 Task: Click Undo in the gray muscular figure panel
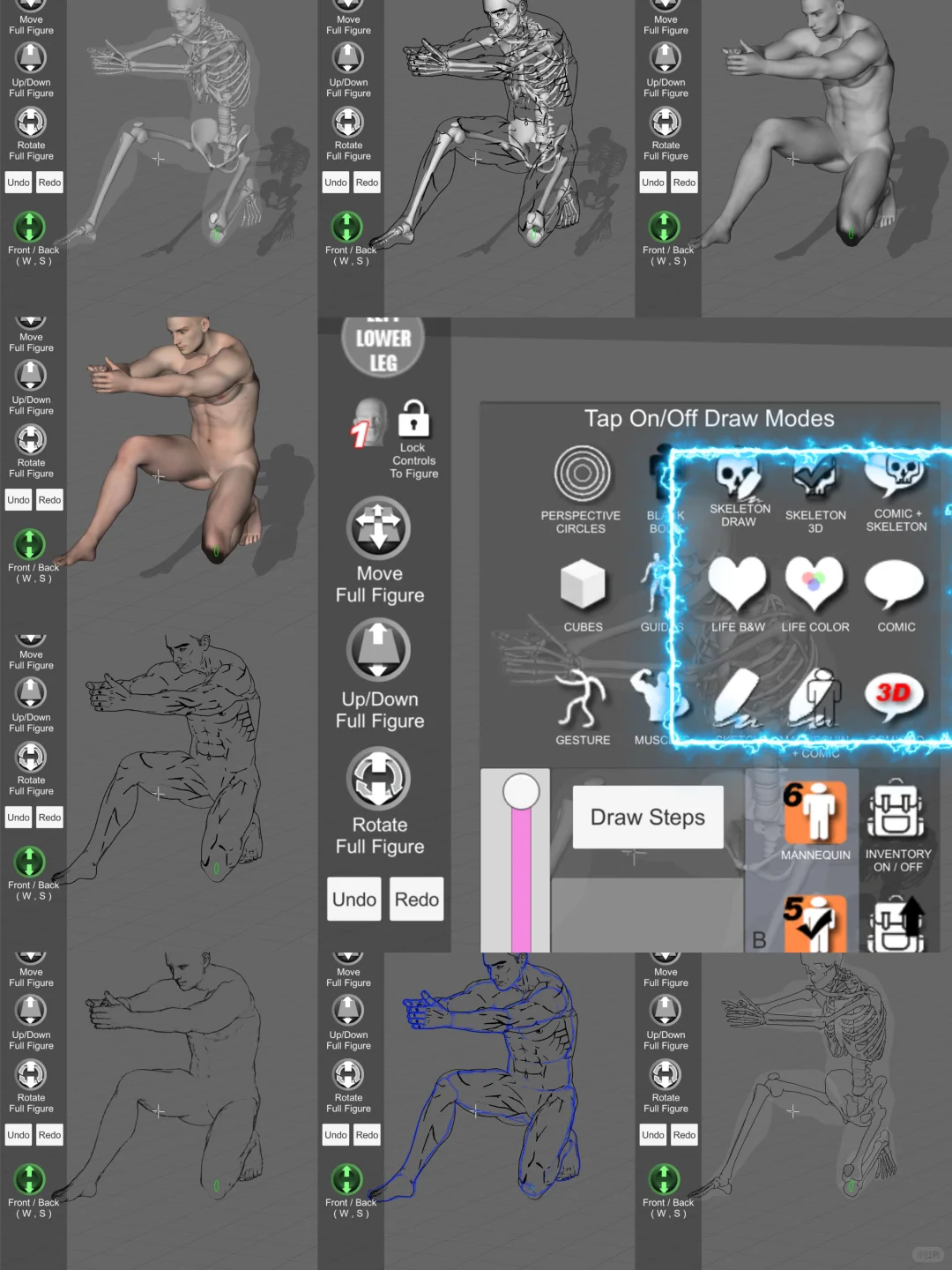[x=653, y=183]
